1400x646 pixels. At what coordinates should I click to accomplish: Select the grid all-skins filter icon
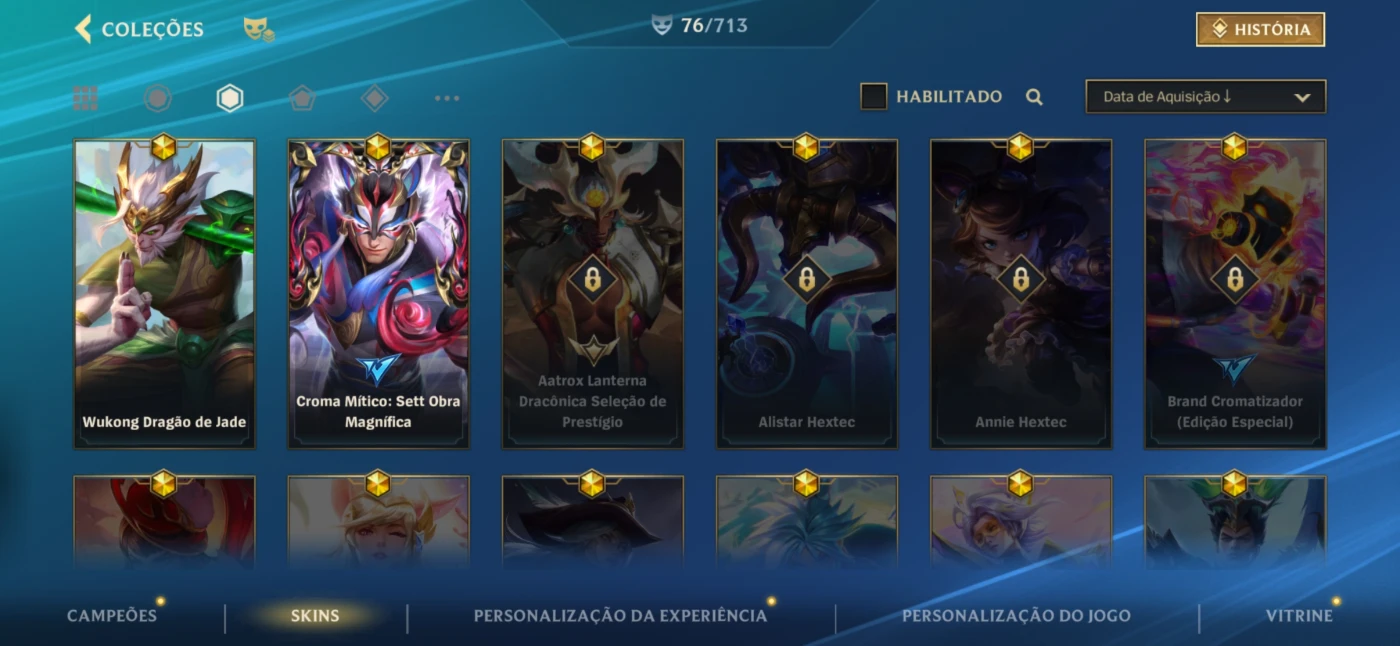click(86, 98)
